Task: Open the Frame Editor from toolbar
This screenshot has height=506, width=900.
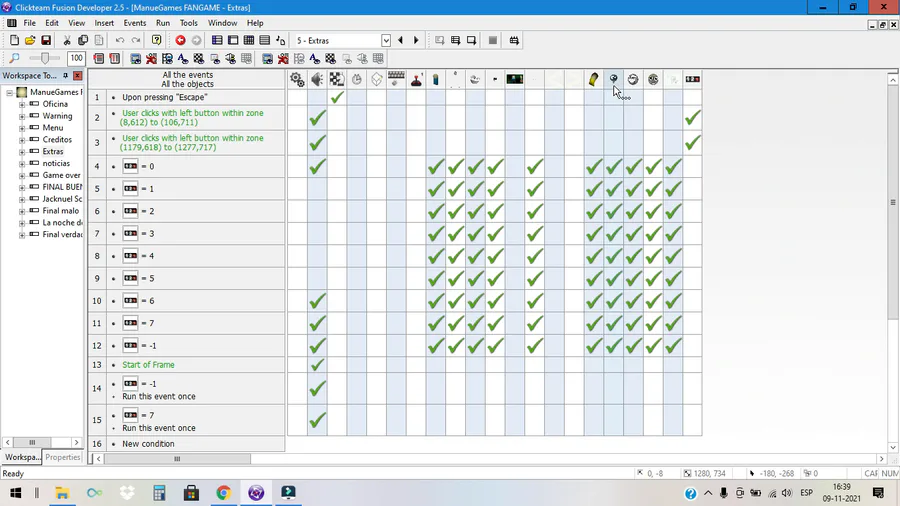Action: (x=233, y=40)
